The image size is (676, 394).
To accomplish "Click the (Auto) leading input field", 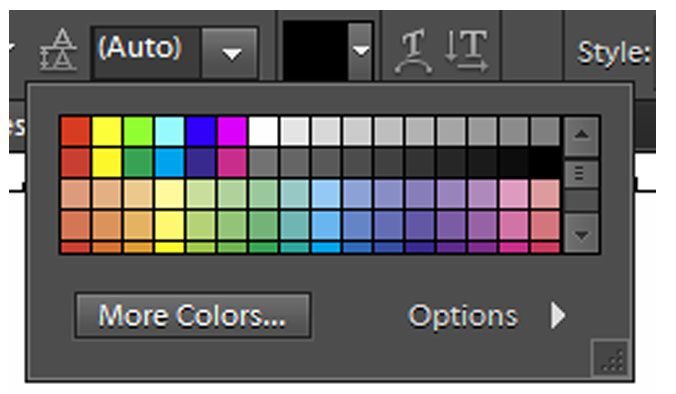I will pyautogui.click(x=146, y=53).
